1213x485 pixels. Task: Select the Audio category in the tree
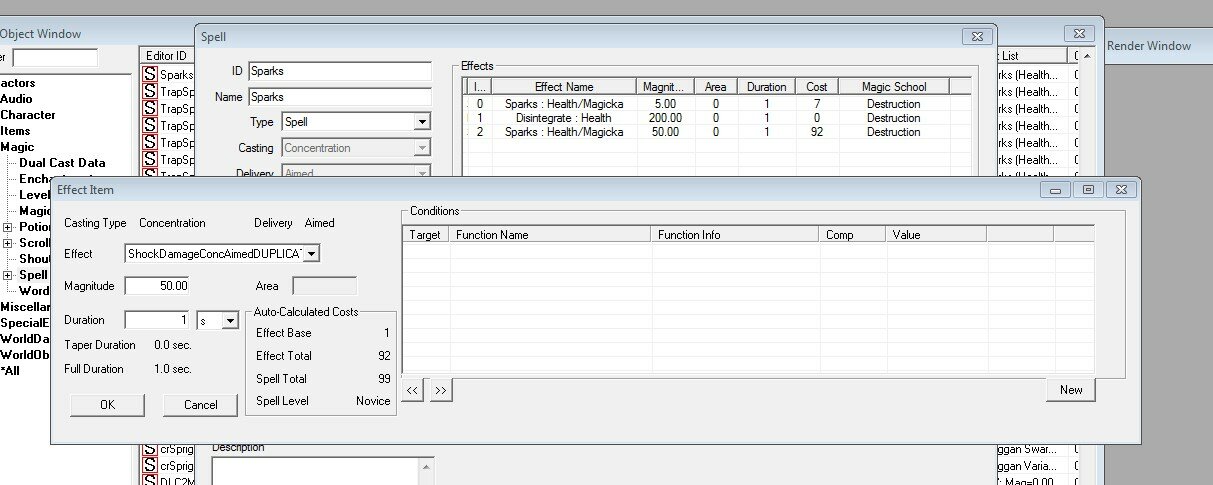coord(16,99)
